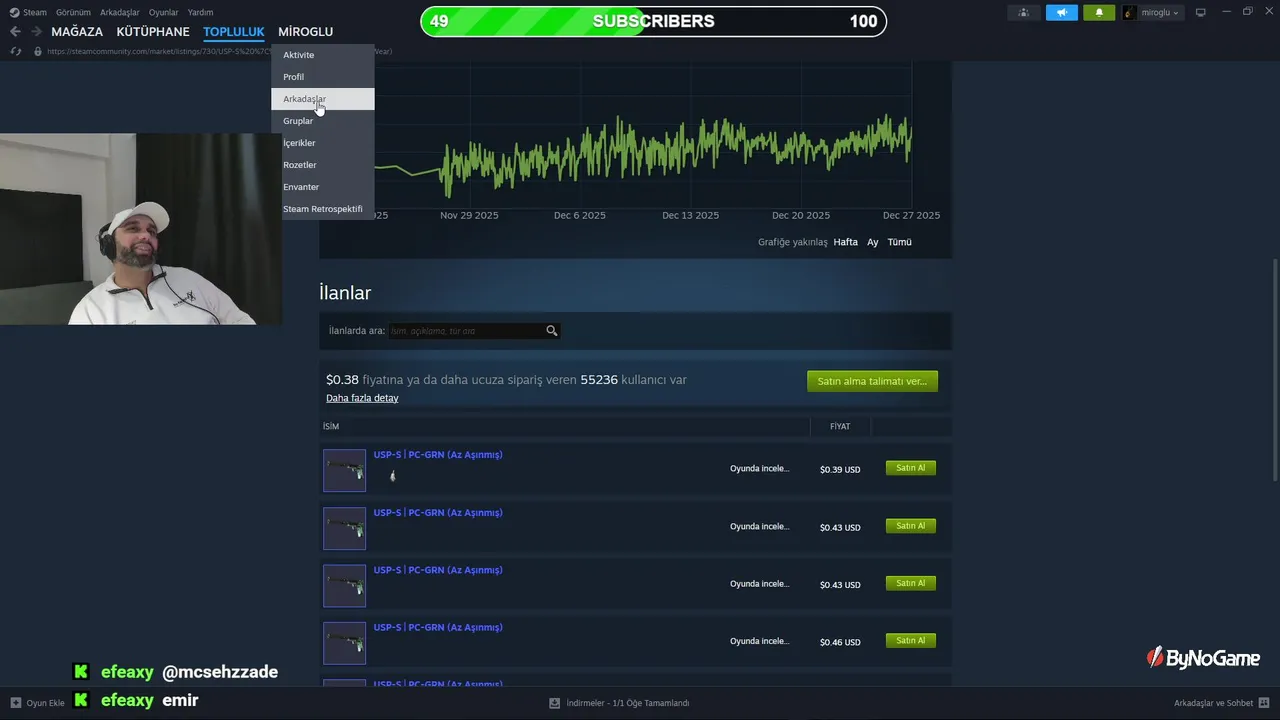Open the USP-S PC-GRN listing priced $0.46
The height and width of the screenshot is (720, 1280).
(438, 628)
